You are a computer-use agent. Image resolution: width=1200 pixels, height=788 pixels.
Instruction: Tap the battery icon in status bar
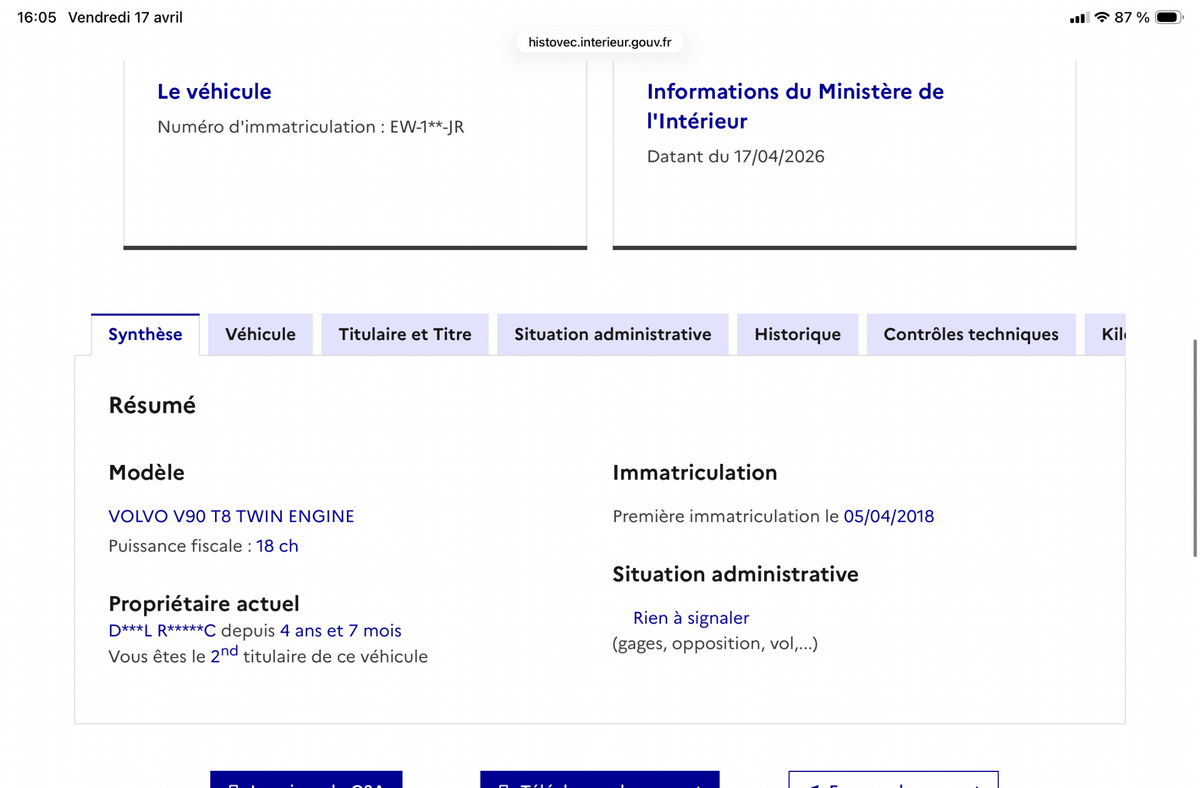point(1168,18)
